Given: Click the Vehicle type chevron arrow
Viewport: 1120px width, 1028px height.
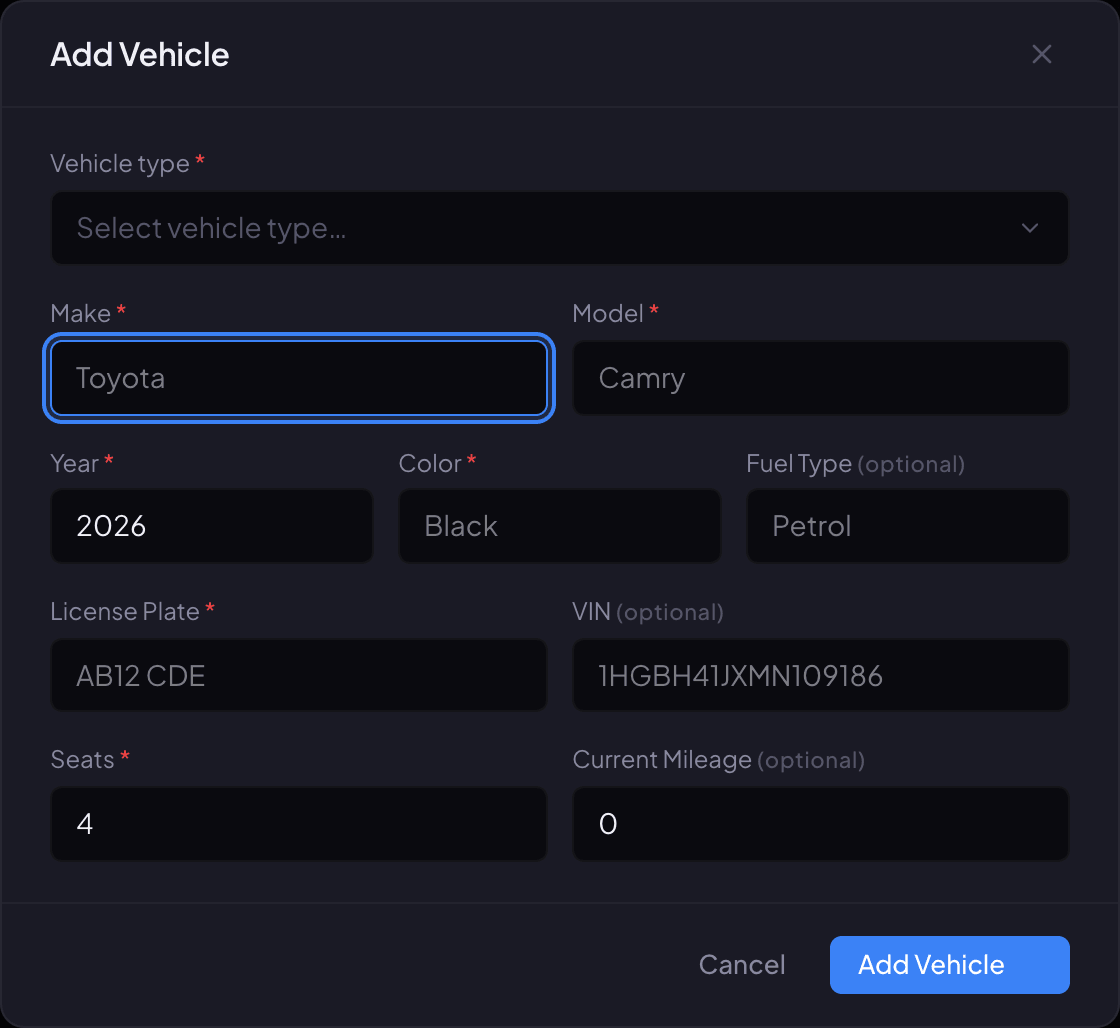Looking at the screenshot, I should pos(1030,228).
